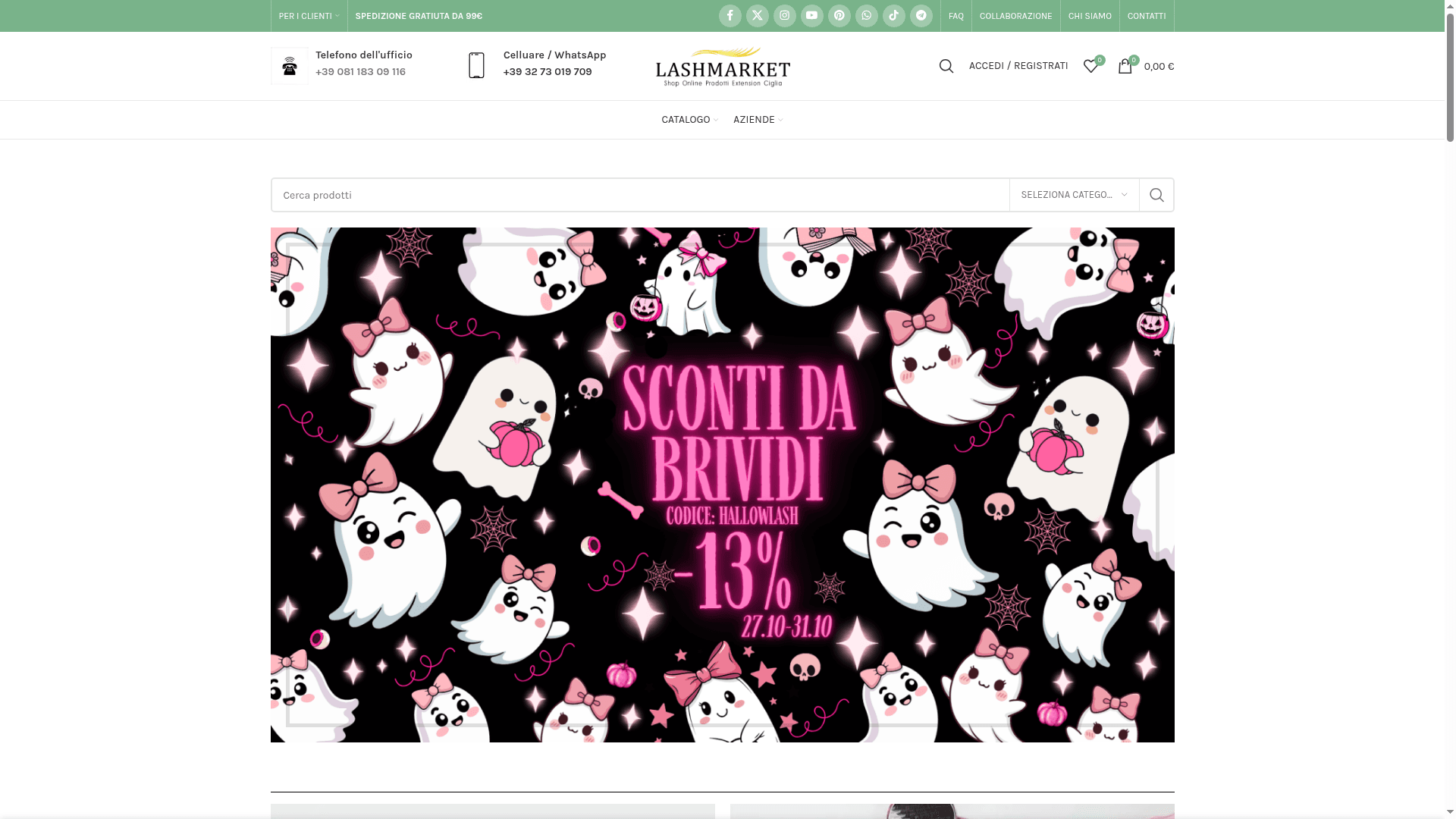Click the header search magnifier icon
Viewport: 1456px width, 819px height.
click(x=946, y=66)
